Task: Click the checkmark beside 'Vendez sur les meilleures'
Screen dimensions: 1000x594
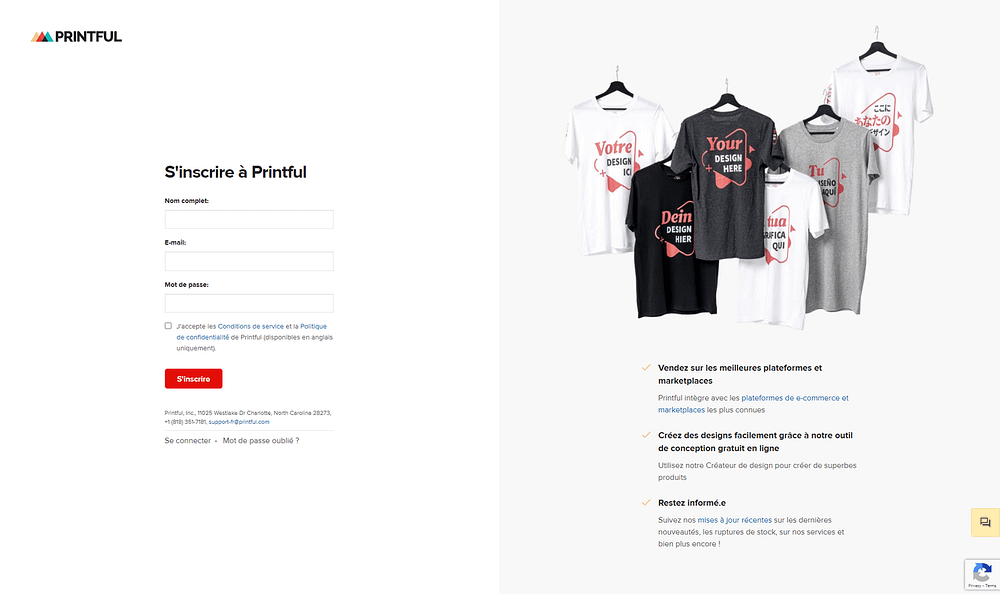Action: pos(646,368)
